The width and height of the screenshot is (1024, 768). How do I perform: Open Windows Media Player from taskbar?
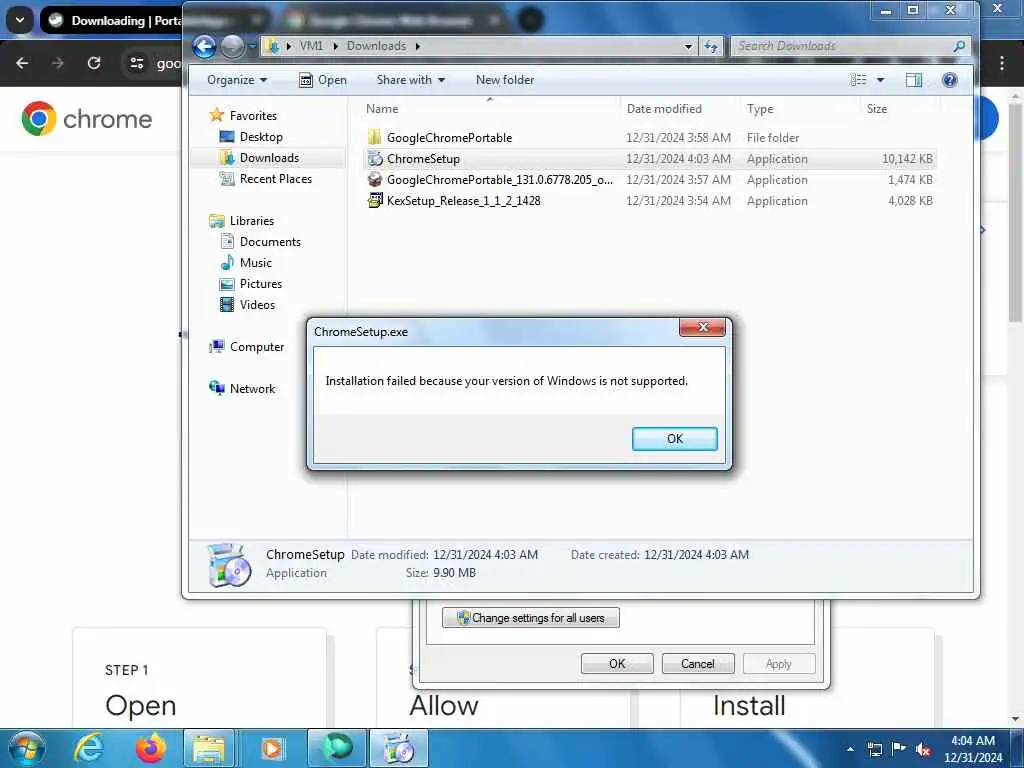pos(271,748)
